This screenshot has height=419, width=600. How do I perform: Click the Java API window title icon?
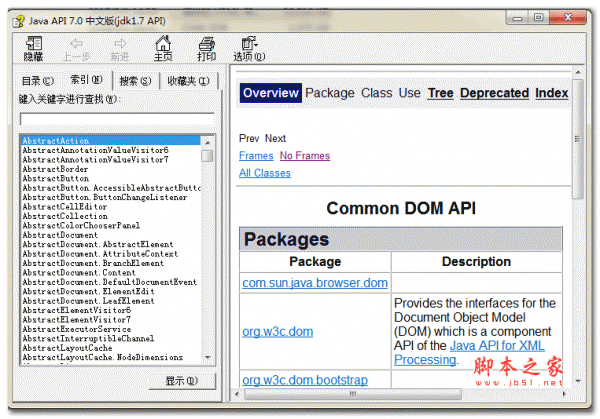(x=18, y=21)
